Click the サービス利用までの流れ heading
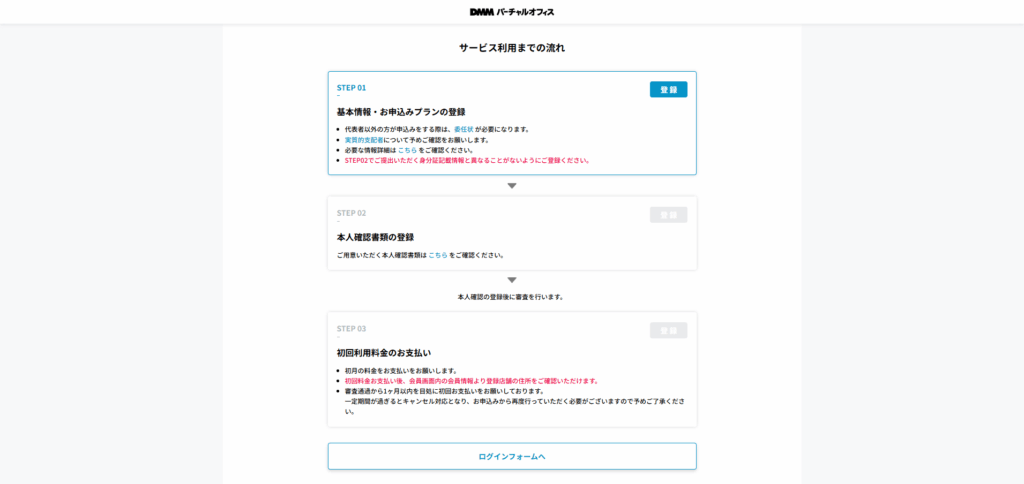Image resolution: width=1024 pixels, height=484 pixels. pos(512,48)
